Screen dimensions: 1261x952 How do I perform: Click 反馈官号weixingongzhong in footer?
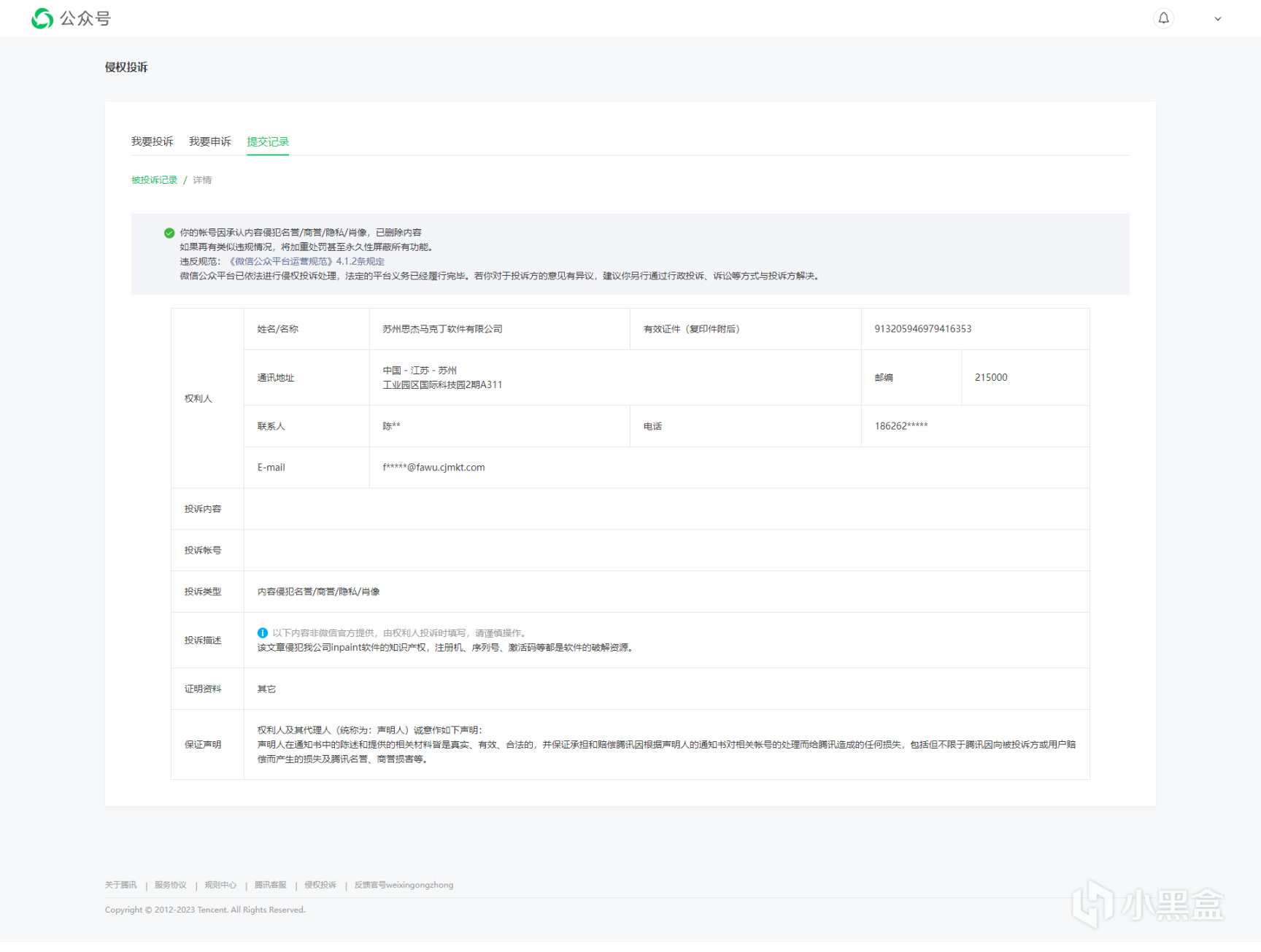click(x=404, y=885)
